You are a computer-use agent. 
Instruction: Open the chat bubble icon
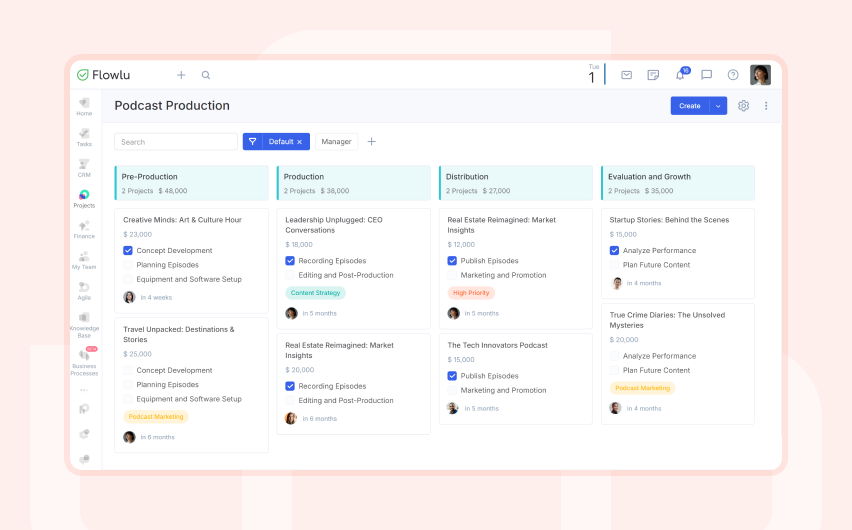pos(706,75)
